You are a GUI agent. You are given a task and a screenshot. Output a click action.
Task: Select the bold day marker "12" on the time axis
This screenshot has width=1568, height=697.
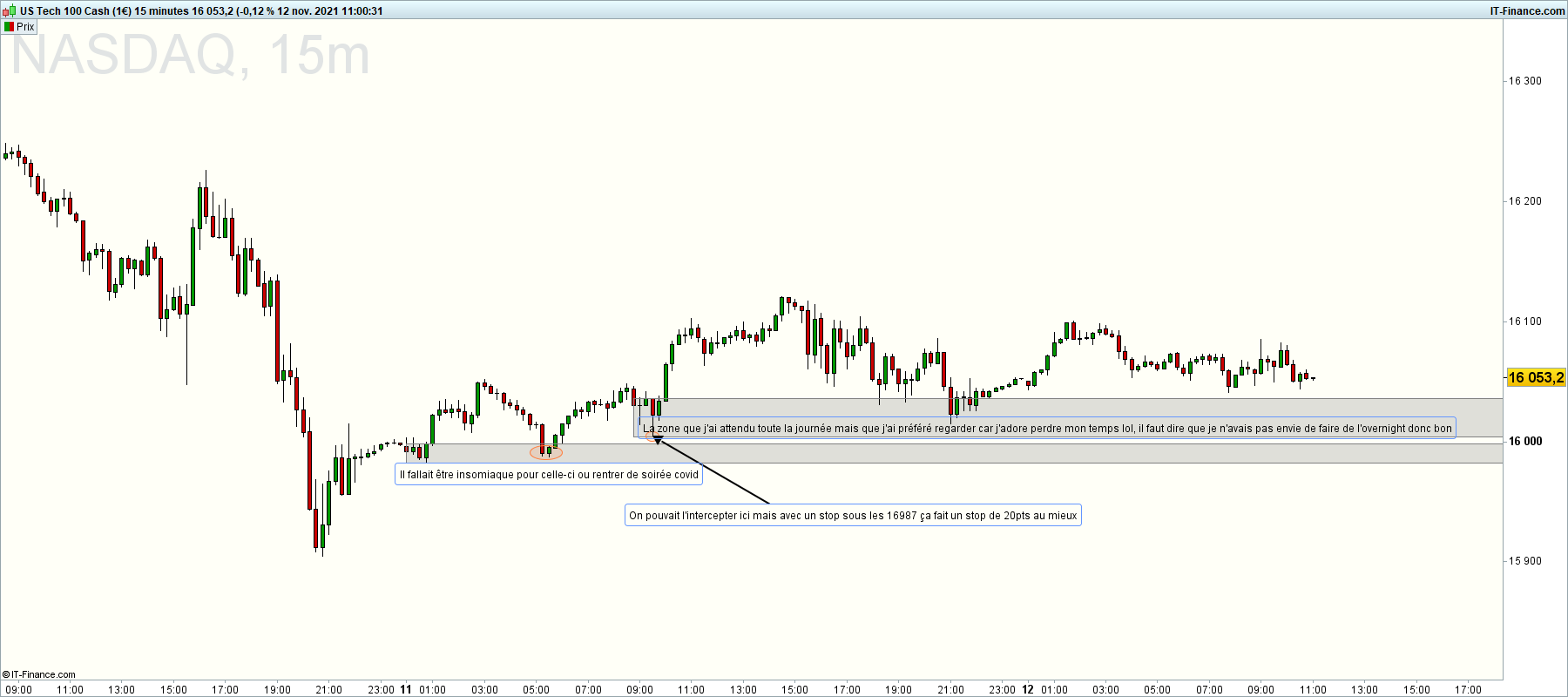[x=1028, y=689]
